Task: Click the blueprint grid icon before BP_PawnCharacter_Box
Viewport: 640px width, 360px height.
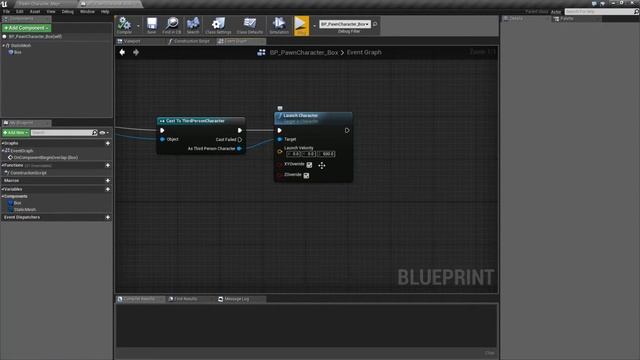Action: (262, 52)
